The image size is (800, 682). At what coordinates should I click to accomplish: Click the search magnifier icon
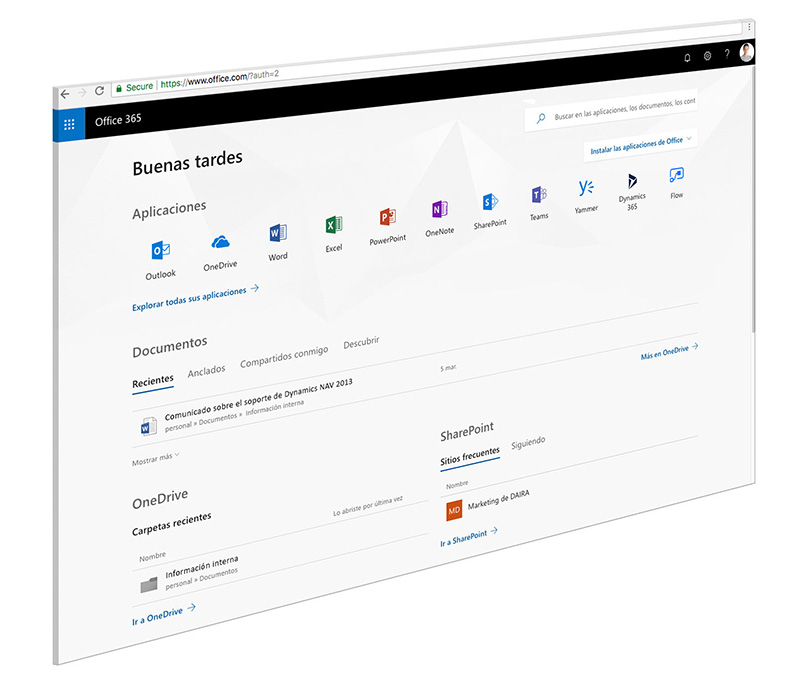coord(541,118)
